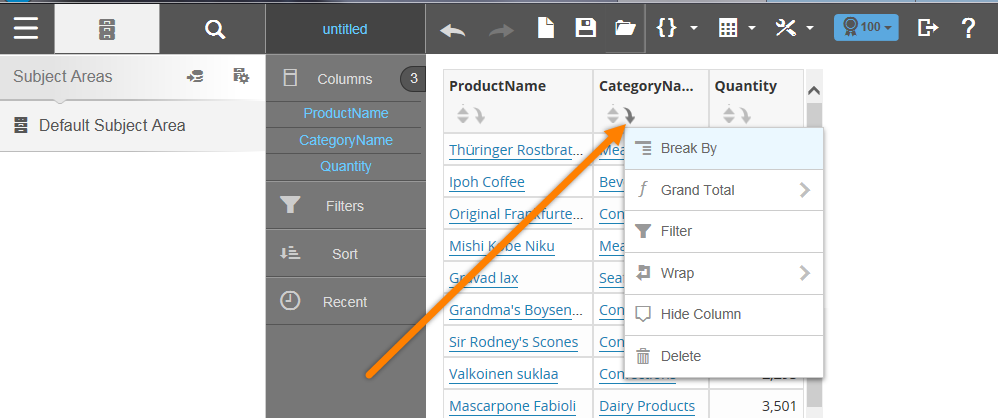Open the tools wrench dropdown
Viewport: 998px width, 418px height.
point(795,28)
